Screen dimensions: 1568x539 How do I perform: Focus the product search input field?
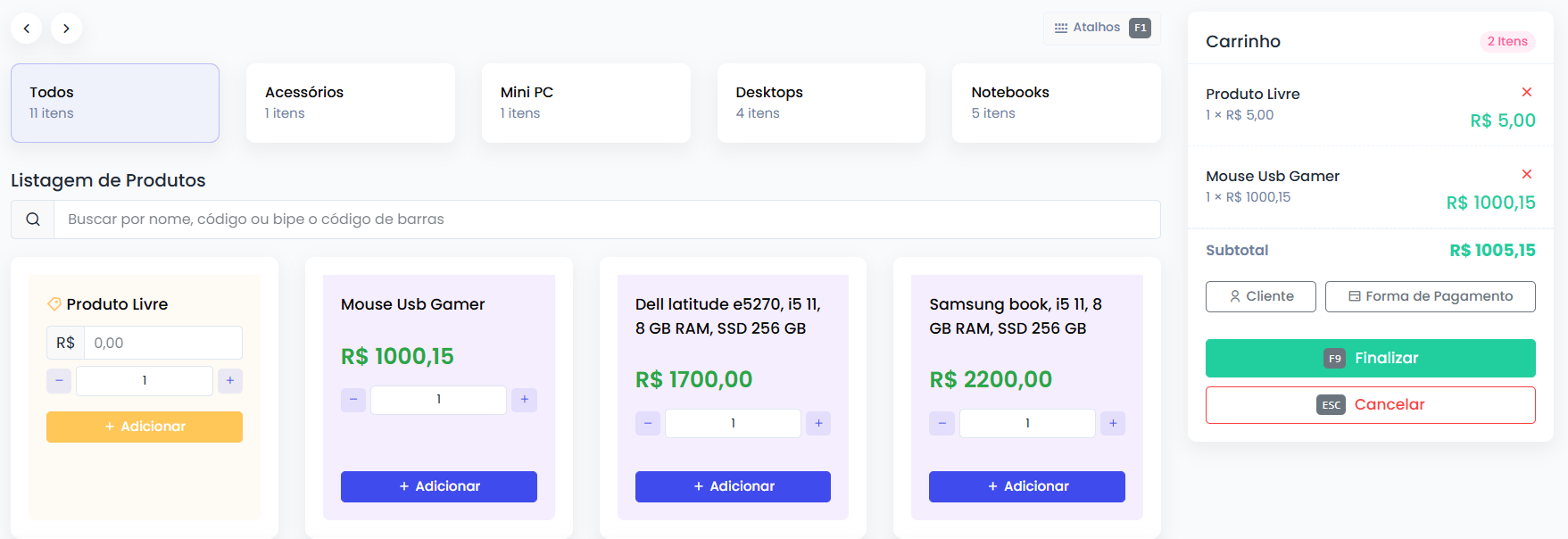(x=607, y=220)
